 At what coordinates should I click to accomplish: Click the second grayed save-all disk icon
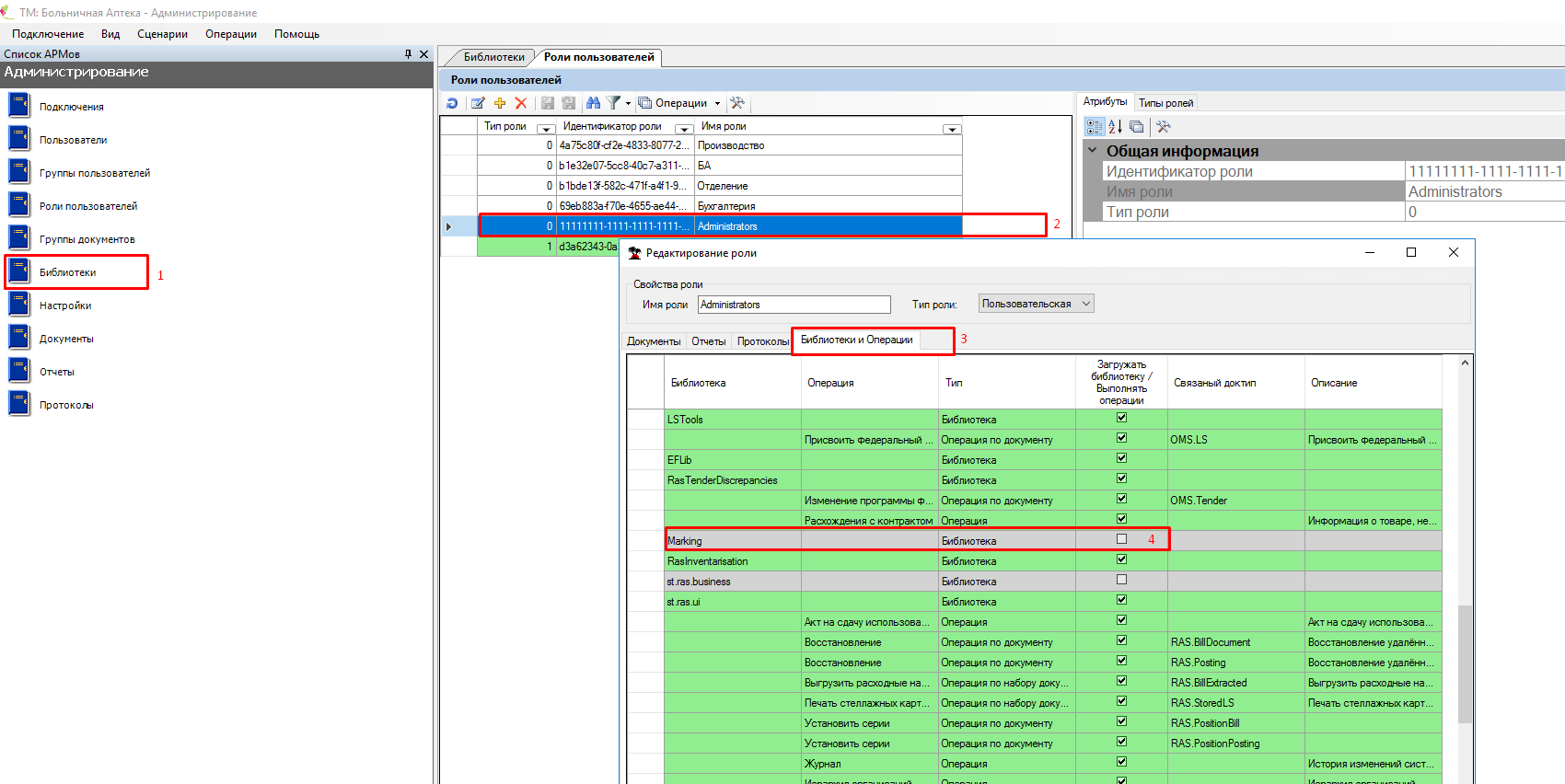coord(569,103)
